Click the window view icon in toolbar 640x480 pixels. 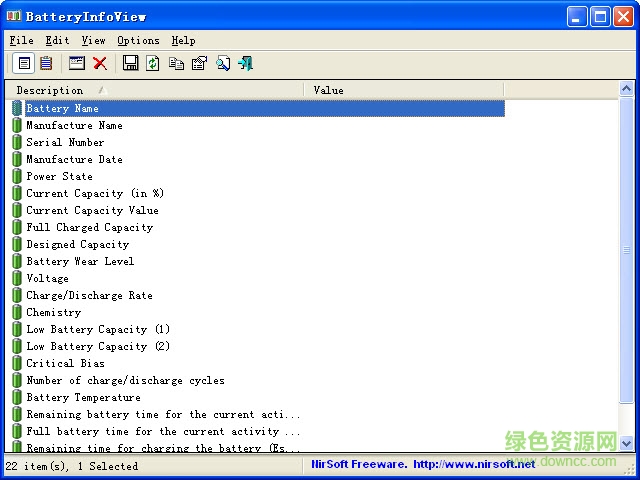pyautogui.click(x=77, y=63)
